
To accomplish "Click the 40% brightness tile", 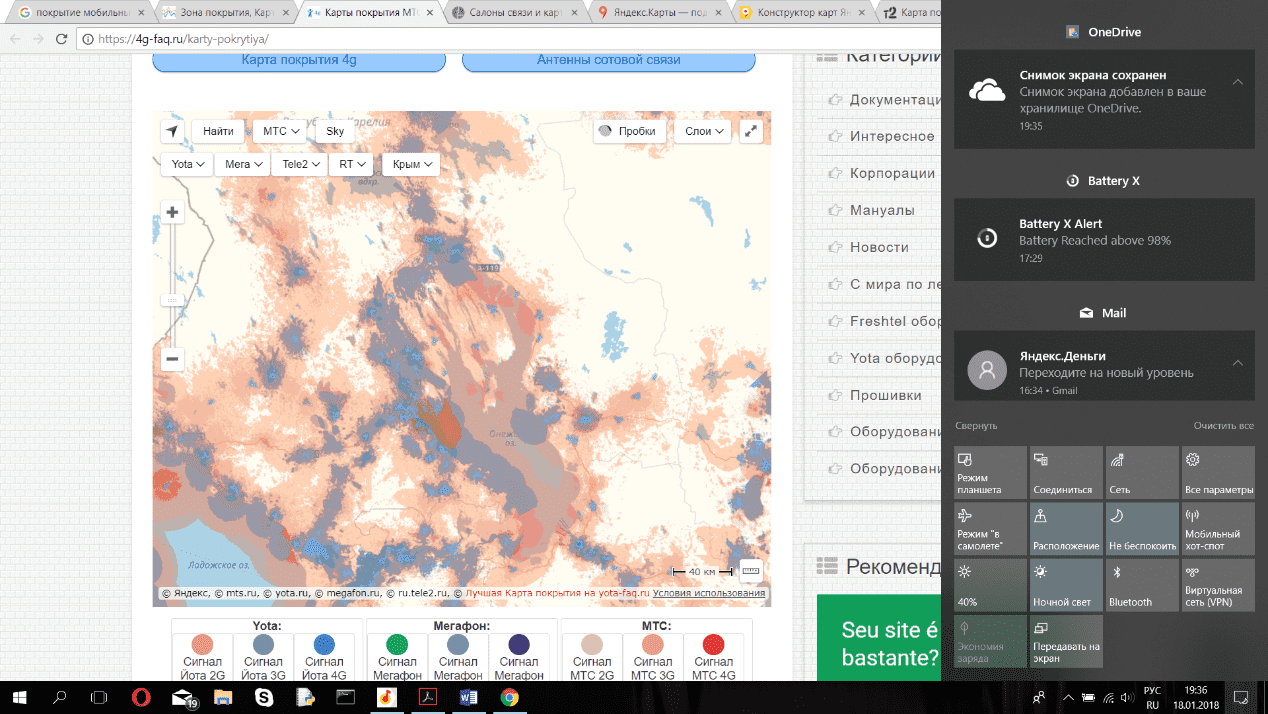I will [x=990, y=584].
